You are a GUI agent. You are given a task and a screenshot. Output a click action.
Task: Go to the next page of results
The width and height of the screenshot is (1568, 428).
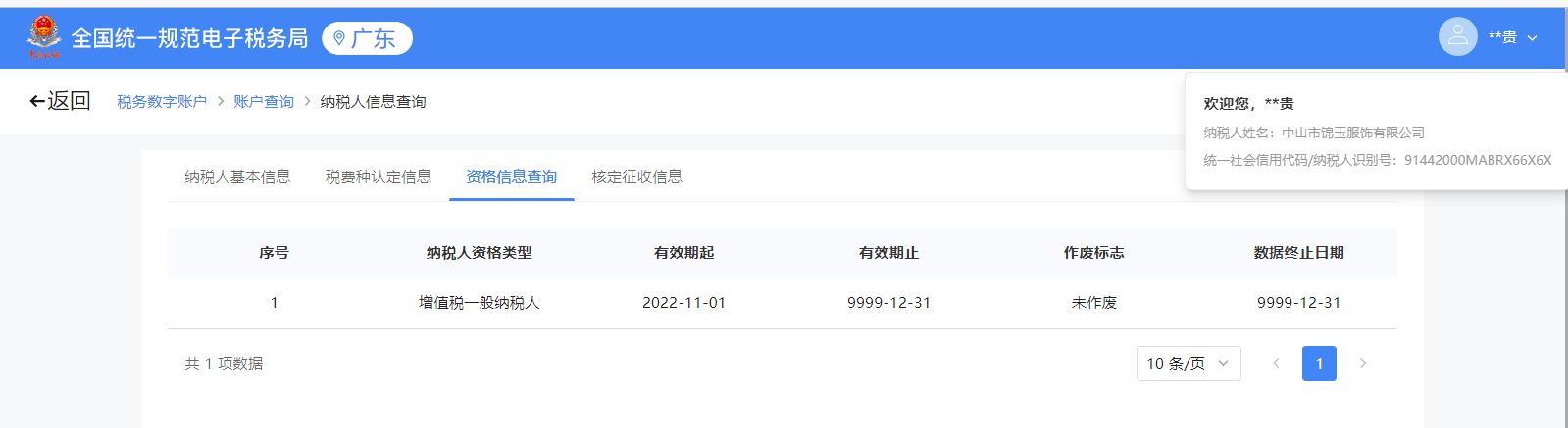click(1362, 363)
